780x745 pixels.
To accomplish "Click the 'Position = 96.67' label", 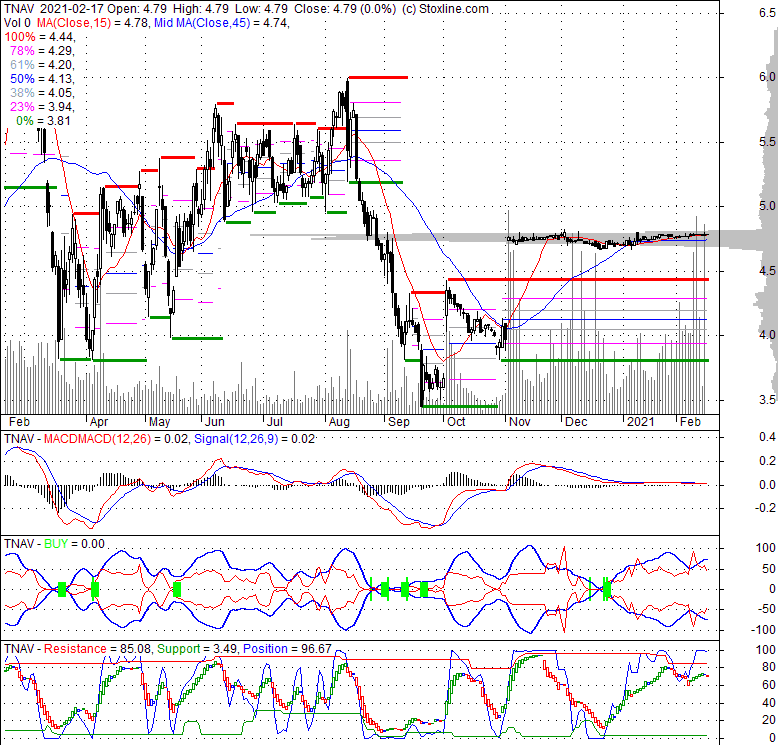I will click(x=287, y=649).
